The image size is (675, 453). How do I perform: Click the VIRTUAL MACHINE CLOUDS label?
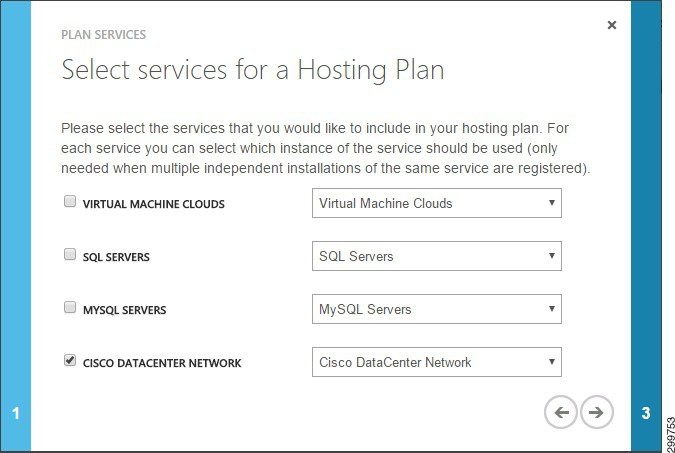(x=154, y=204)
